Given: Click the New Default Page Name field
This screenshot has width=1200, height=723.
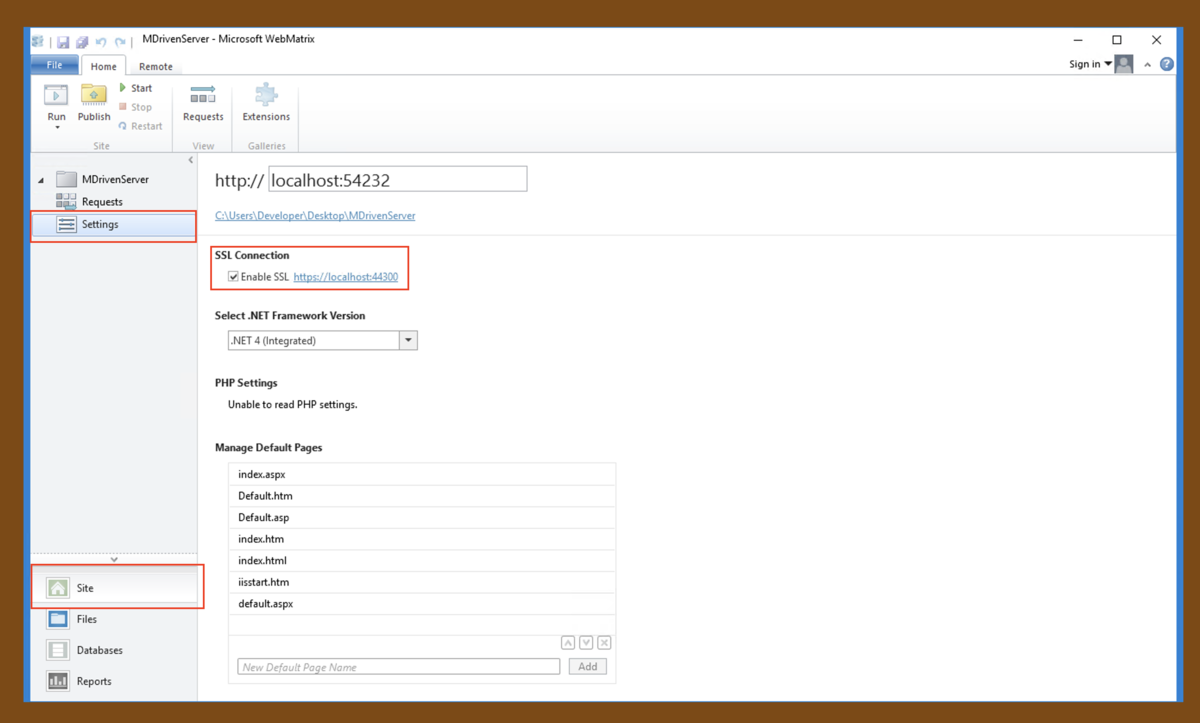Looking at the screenshot, I should pyautogui.click(x=399, y=667).
